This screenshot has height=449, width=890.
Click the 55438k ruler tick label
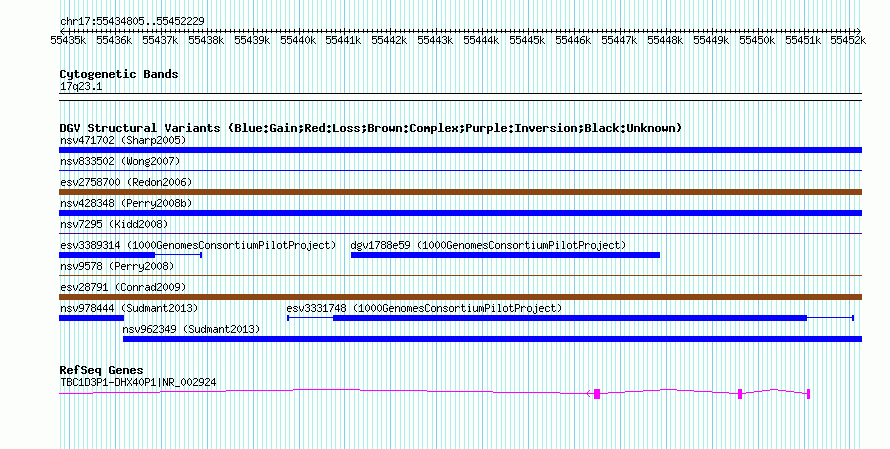point(206,40)
